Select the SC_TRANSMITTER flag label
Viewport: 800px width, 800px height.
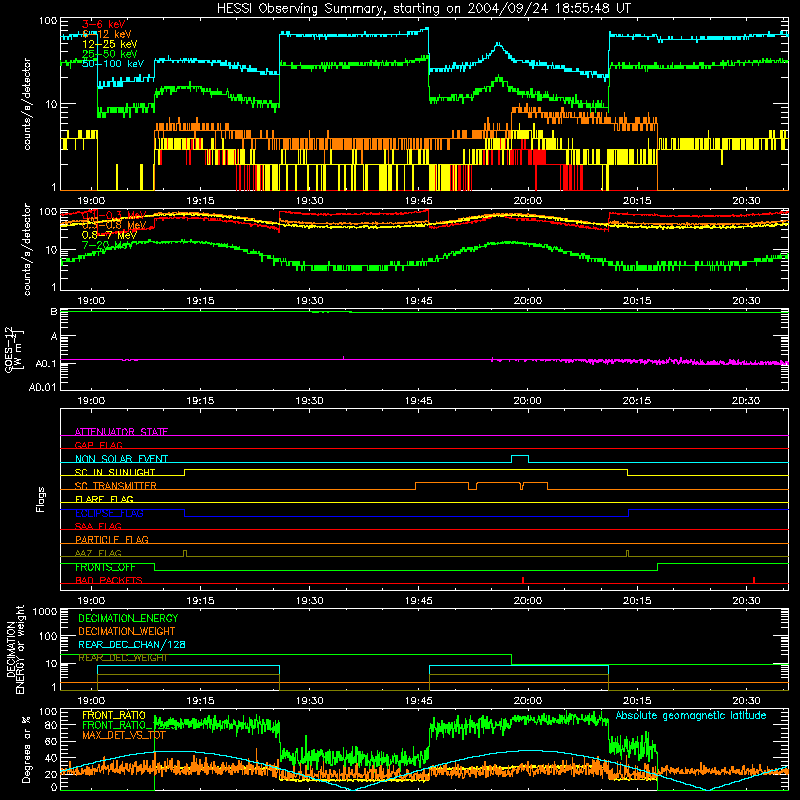(x=115, y=486)
